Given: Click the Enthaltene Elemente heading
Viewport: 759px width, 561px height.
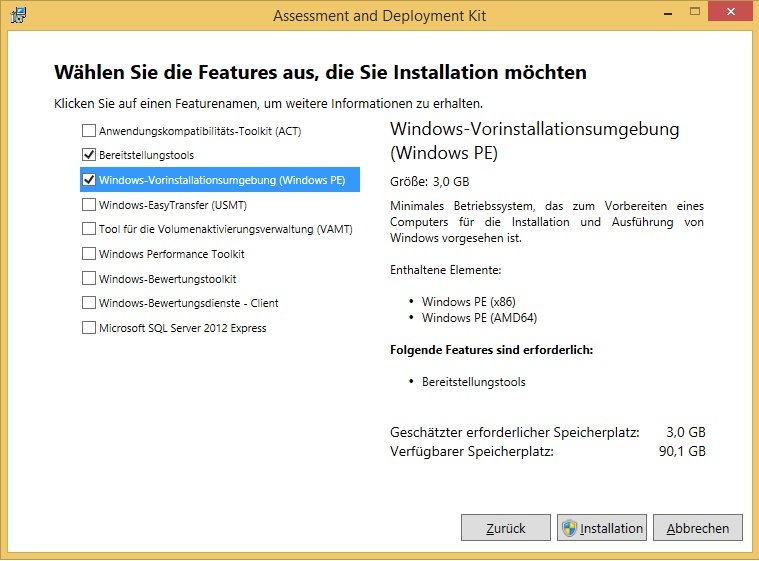Looking at the screenshot, I should 445,270.
